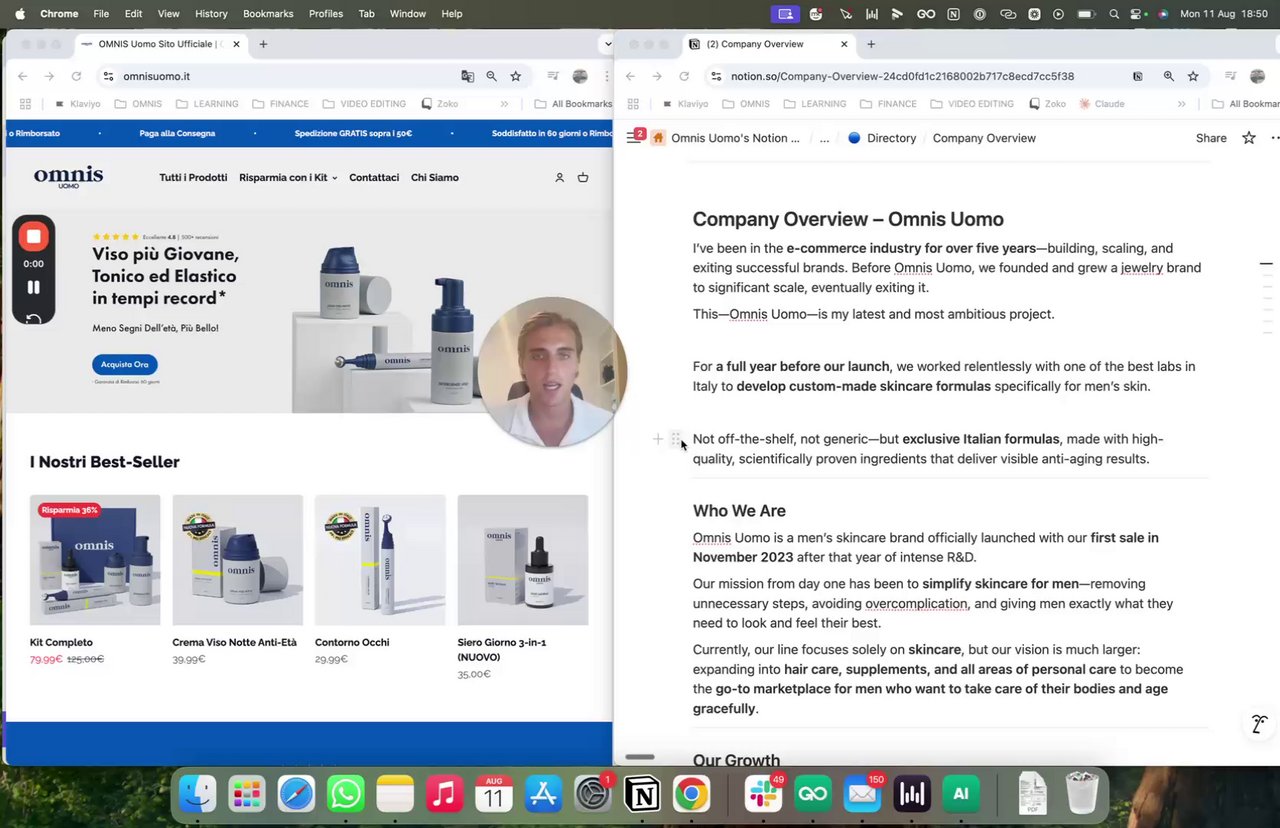Open the shopping cart on the Omnis site
1280x828 pixels.
coord(583,177)
